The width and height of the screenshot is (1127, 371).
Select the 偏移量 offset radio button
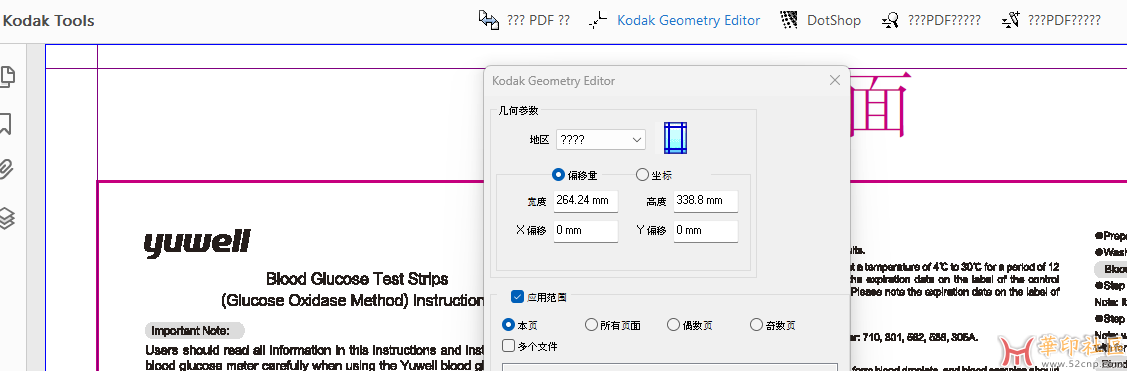pos(558,175)
